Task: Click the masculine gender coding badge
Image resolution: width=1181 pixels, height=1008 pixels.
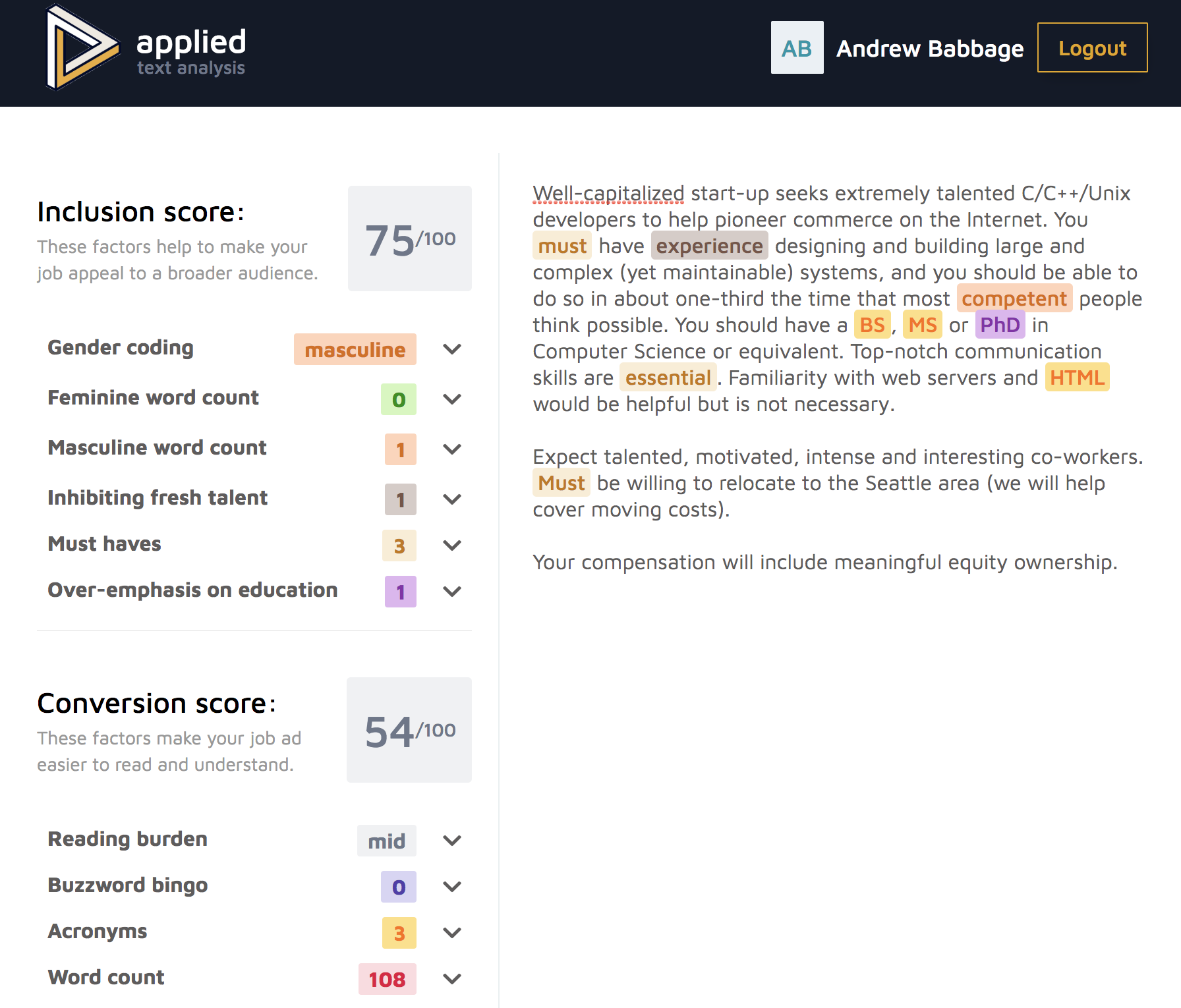Action: pos(355,349)
